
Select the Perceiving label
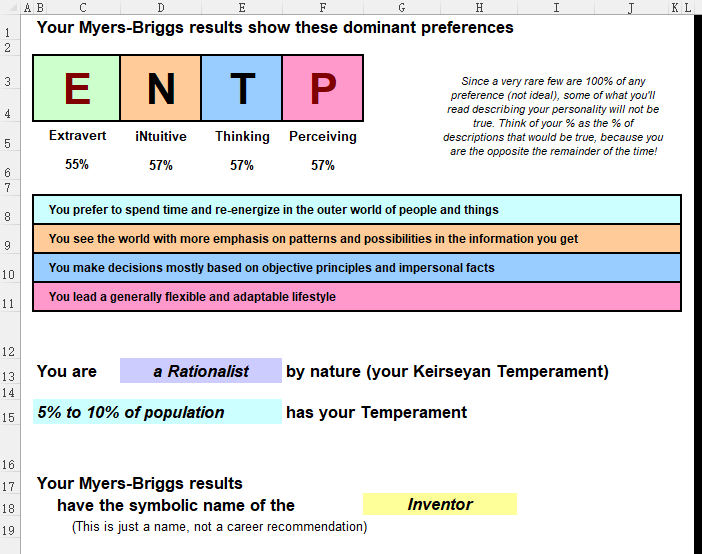(x=323, y=136)
